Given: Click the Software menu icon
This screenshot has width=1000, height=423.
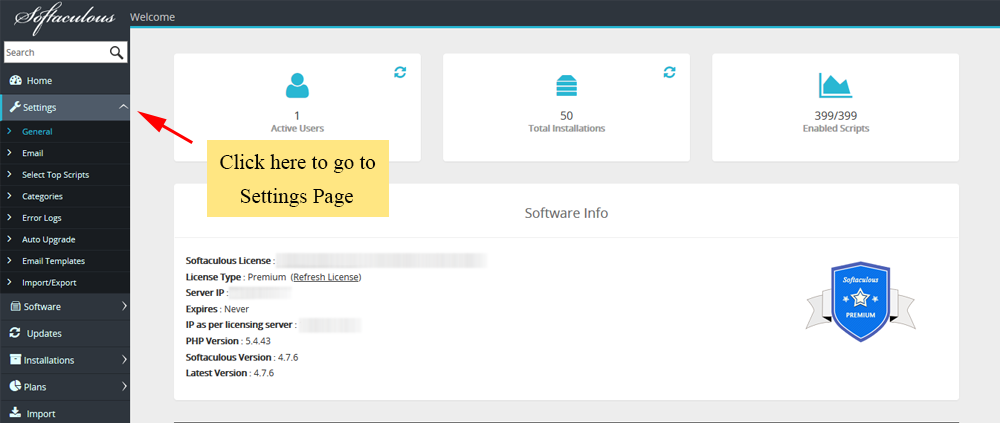Looking at the screenshot, I should 16,307.
